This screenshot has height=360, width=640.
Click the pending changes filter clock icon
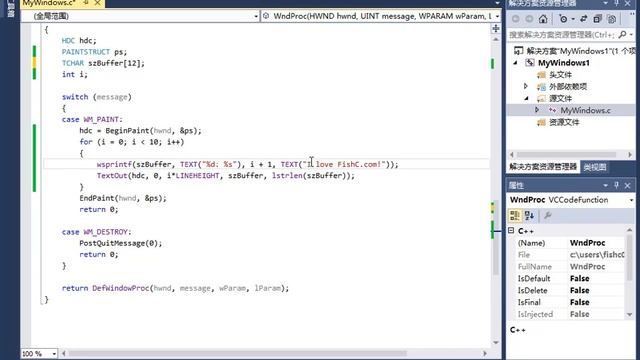coord(563,19)
